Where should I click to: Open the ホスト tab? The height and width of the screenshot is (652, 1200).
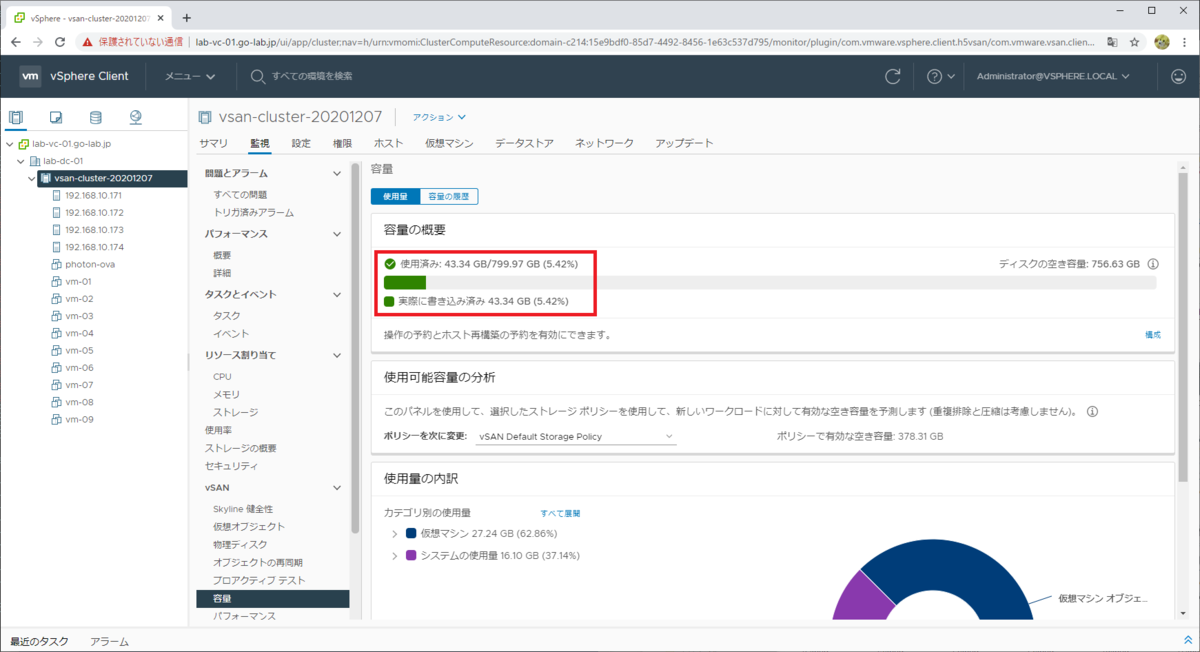(388, 143)
